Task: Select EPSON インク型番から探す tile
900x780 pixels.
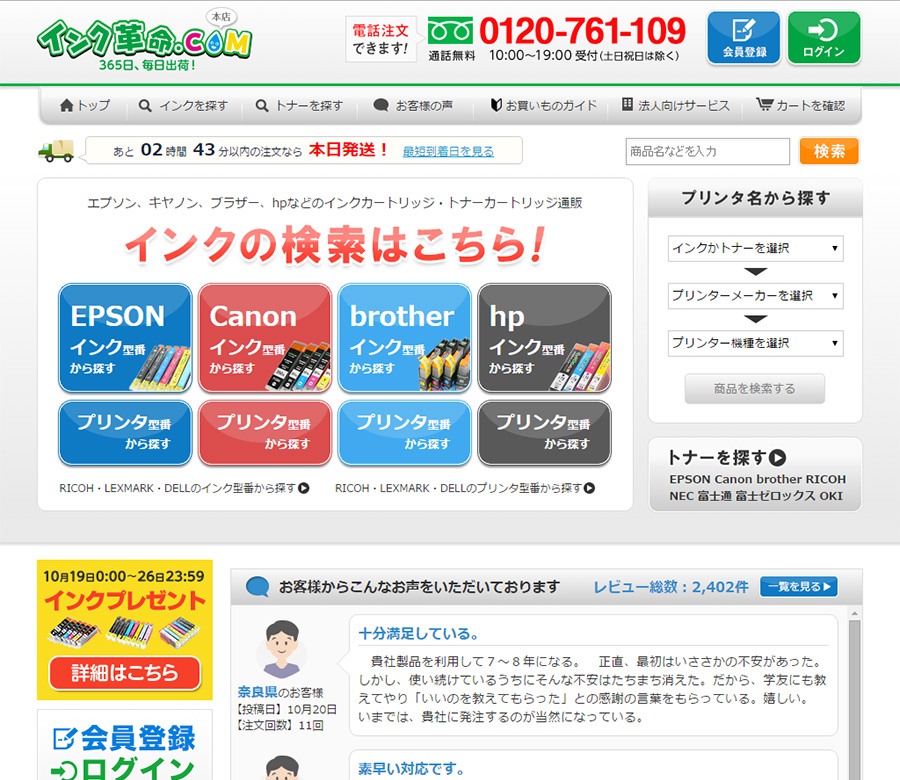Action: [x=125, y=338]
